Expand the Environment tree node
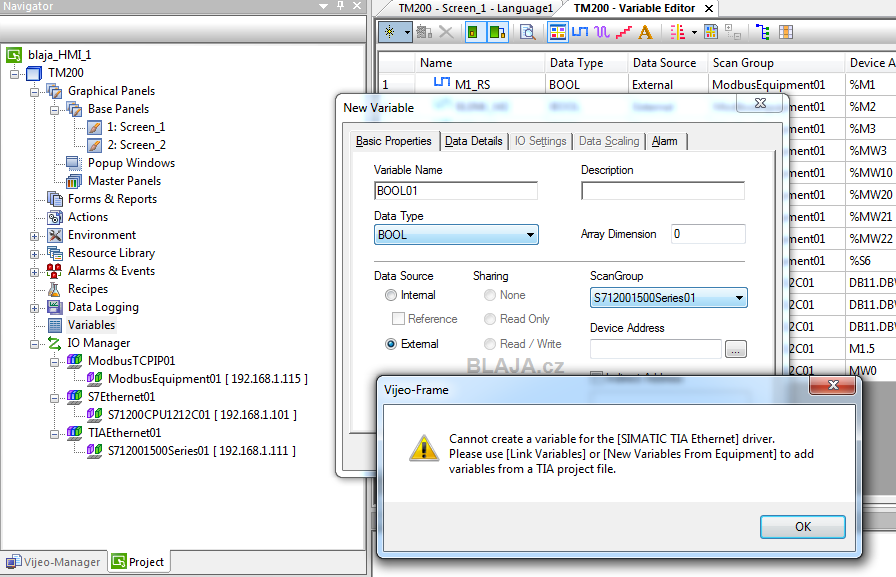The height and width of the screenshot is (577, 896). pos(34,236)
